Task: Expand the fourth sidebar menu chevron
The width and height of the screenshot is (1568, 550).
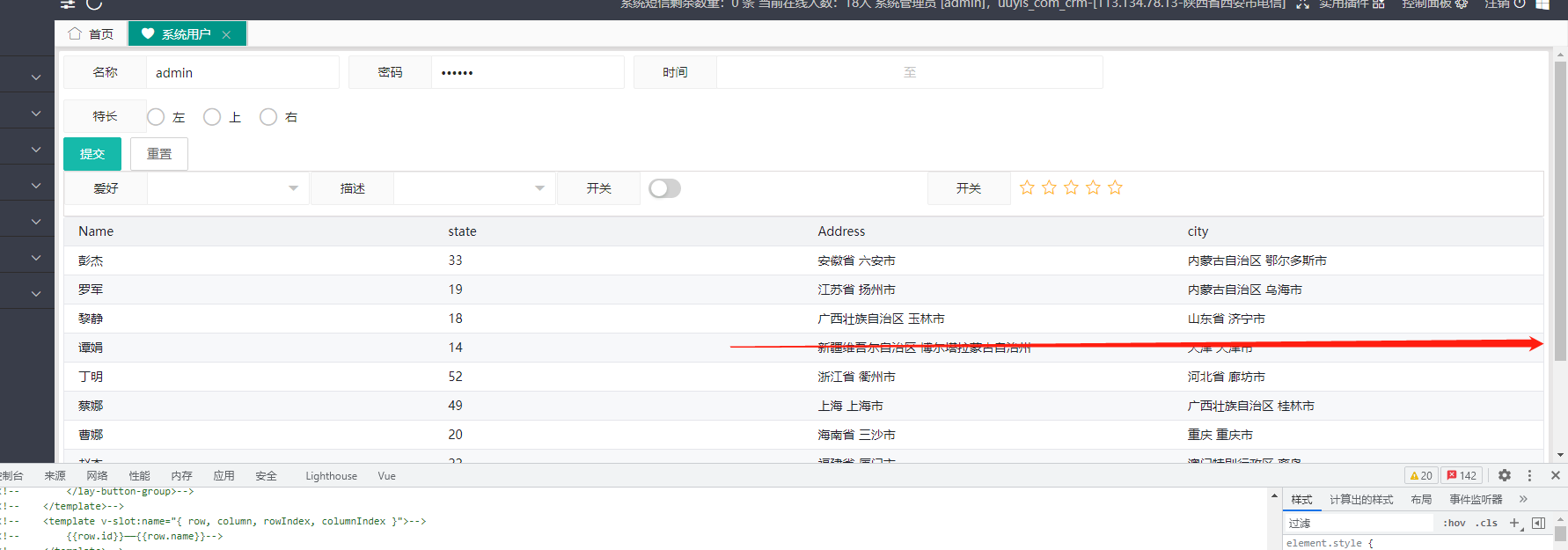Action: (x=36, y=186)
